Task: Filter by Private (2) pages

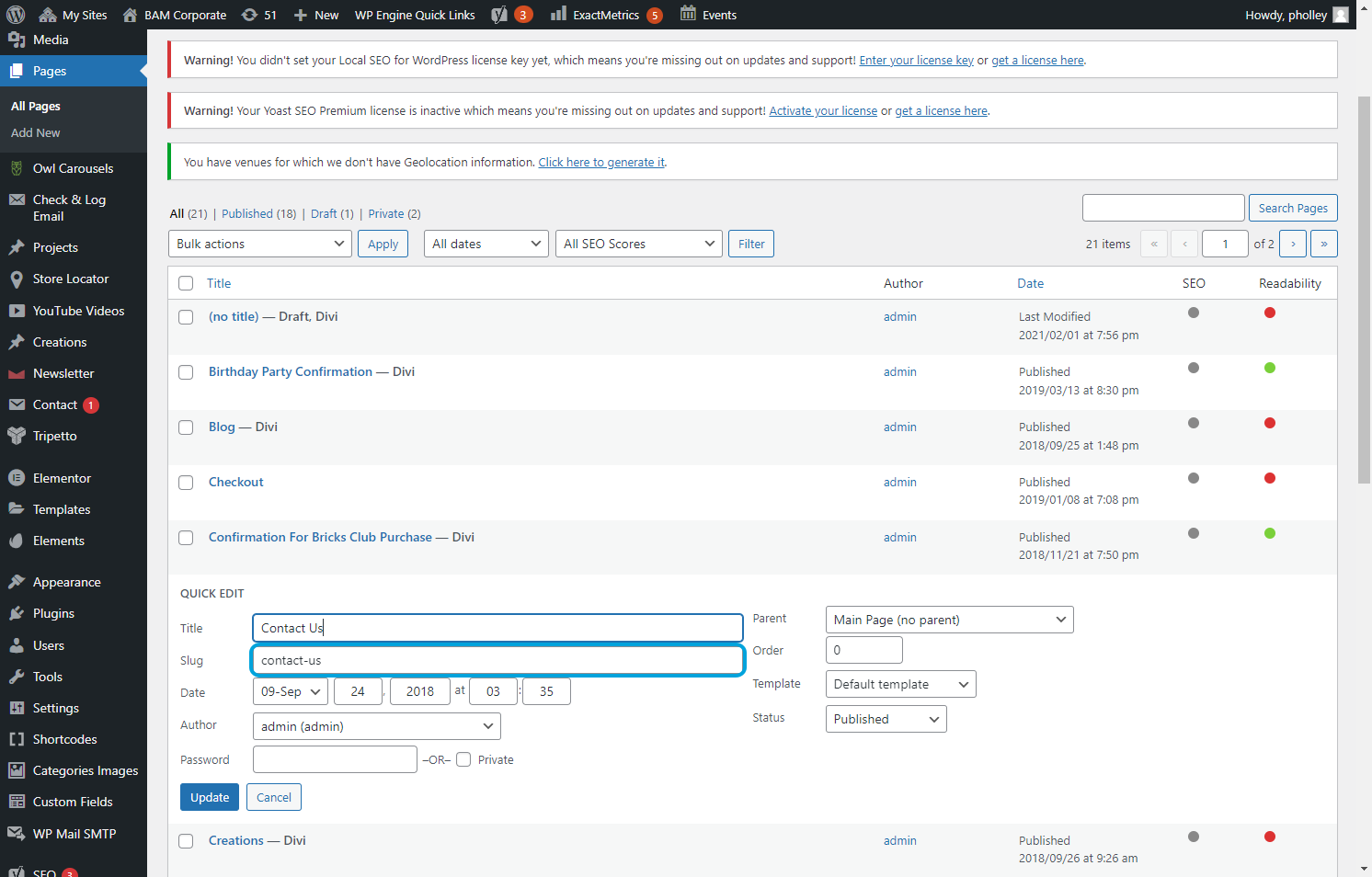Action: (394, 213)
